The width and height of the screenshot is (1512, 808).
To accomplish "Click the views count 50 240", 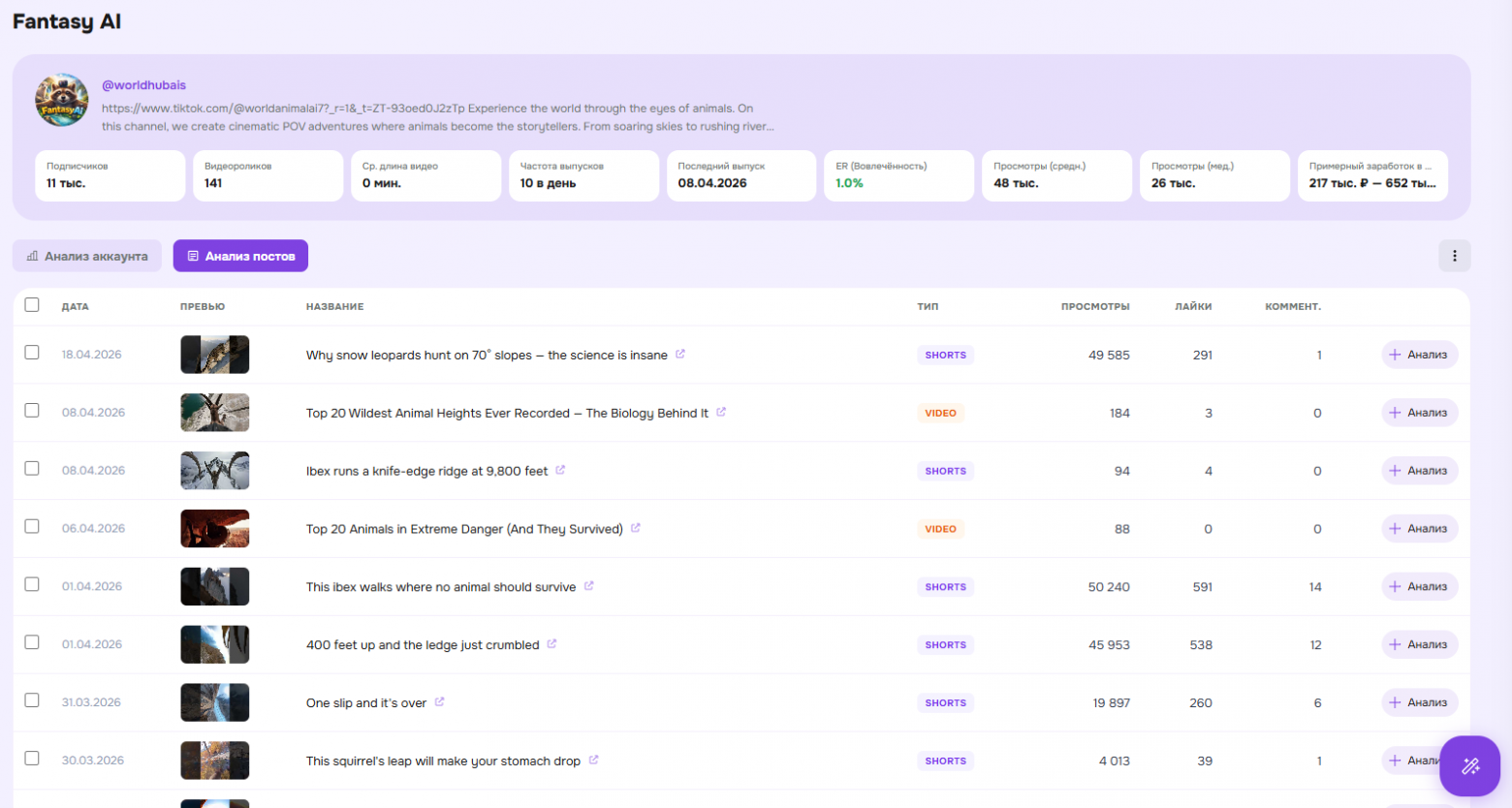I will [1109, 587].
